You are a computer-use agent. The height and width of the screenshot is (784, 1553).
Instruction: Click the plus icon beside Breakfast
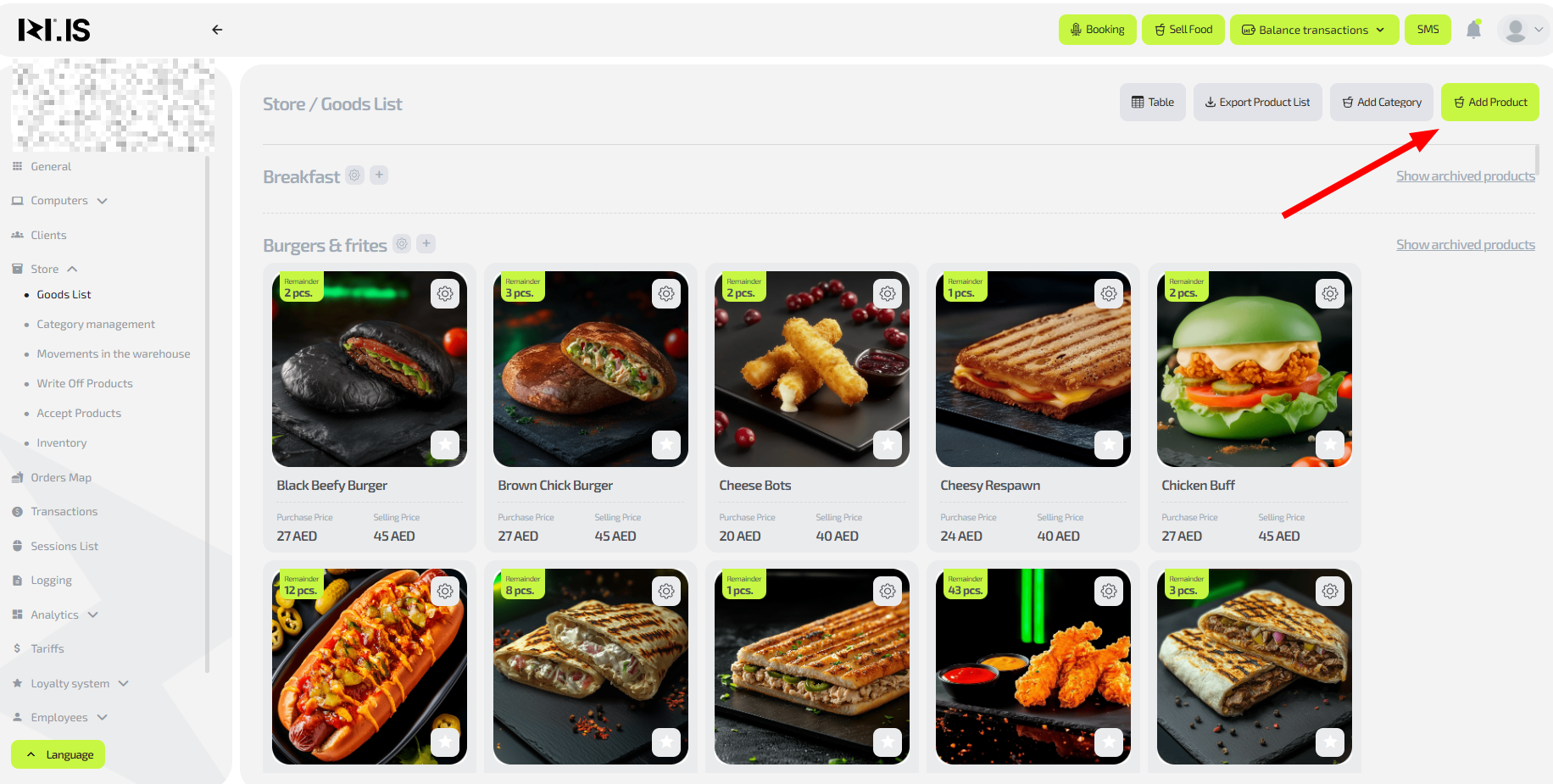[x=379, y=175]
